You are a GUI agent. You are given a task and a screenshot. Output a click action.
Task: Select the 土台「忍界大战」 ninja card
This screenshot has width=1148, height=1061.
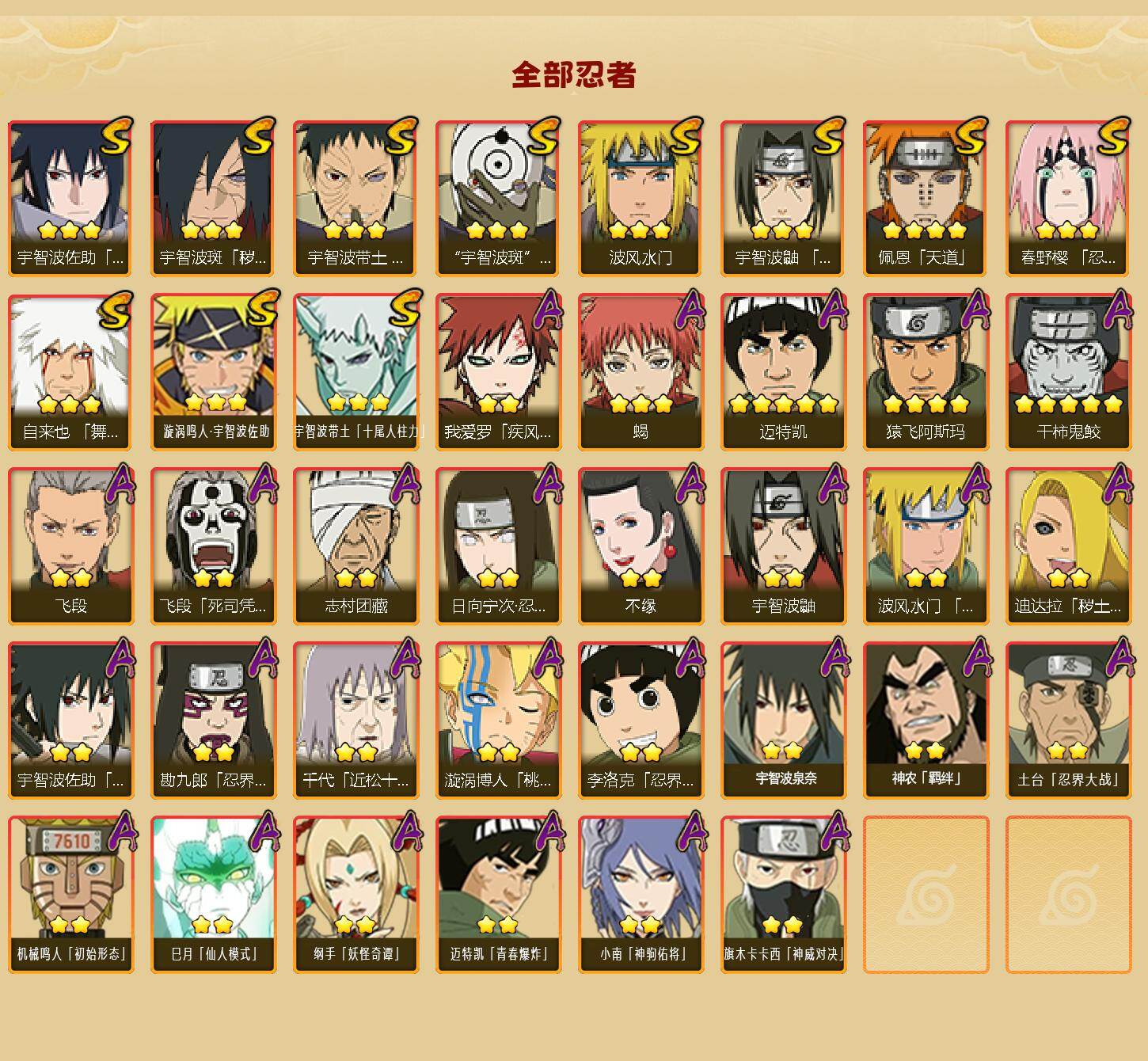point(1068,721)
